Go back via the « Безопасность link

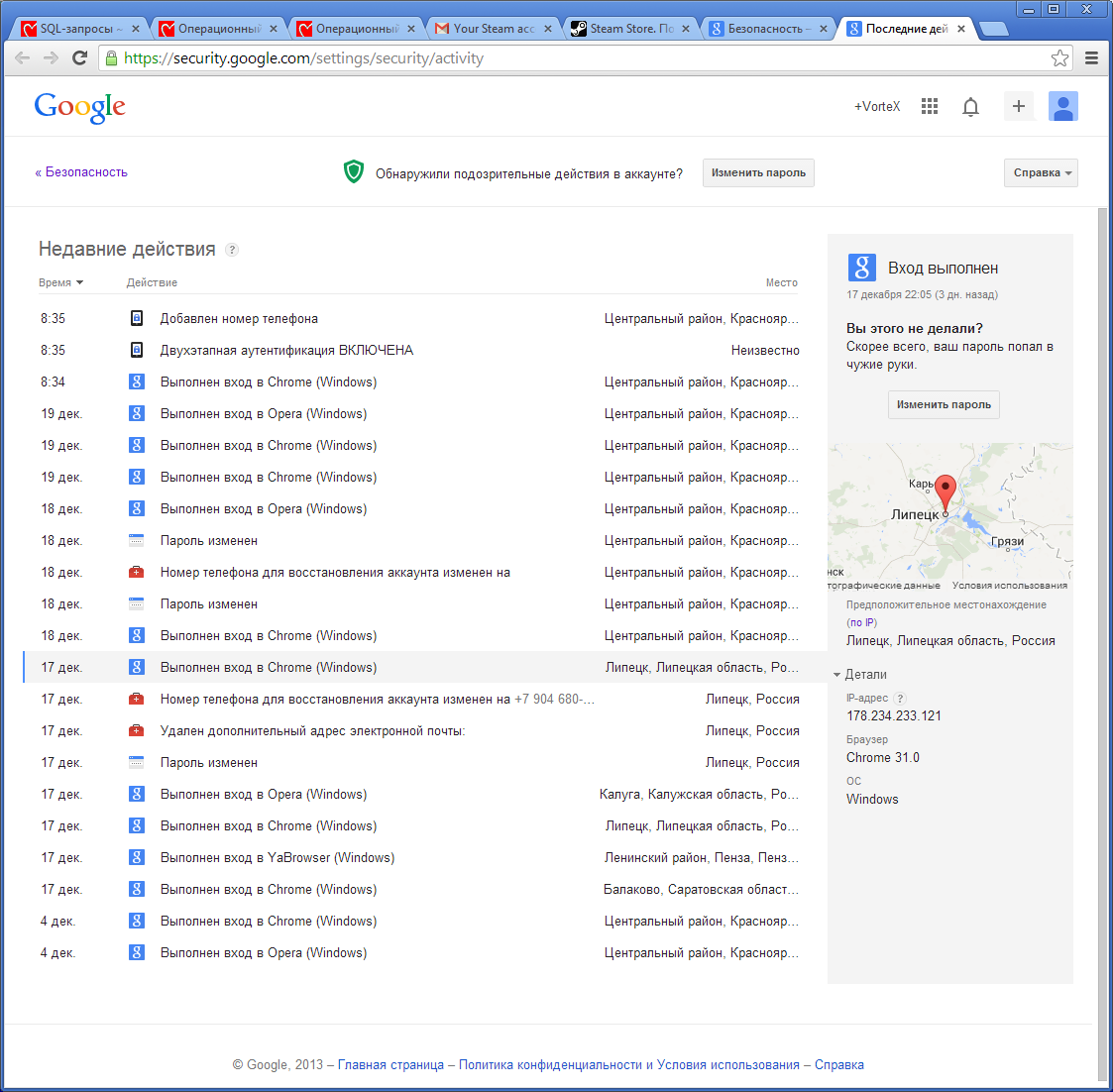point(81,172)
